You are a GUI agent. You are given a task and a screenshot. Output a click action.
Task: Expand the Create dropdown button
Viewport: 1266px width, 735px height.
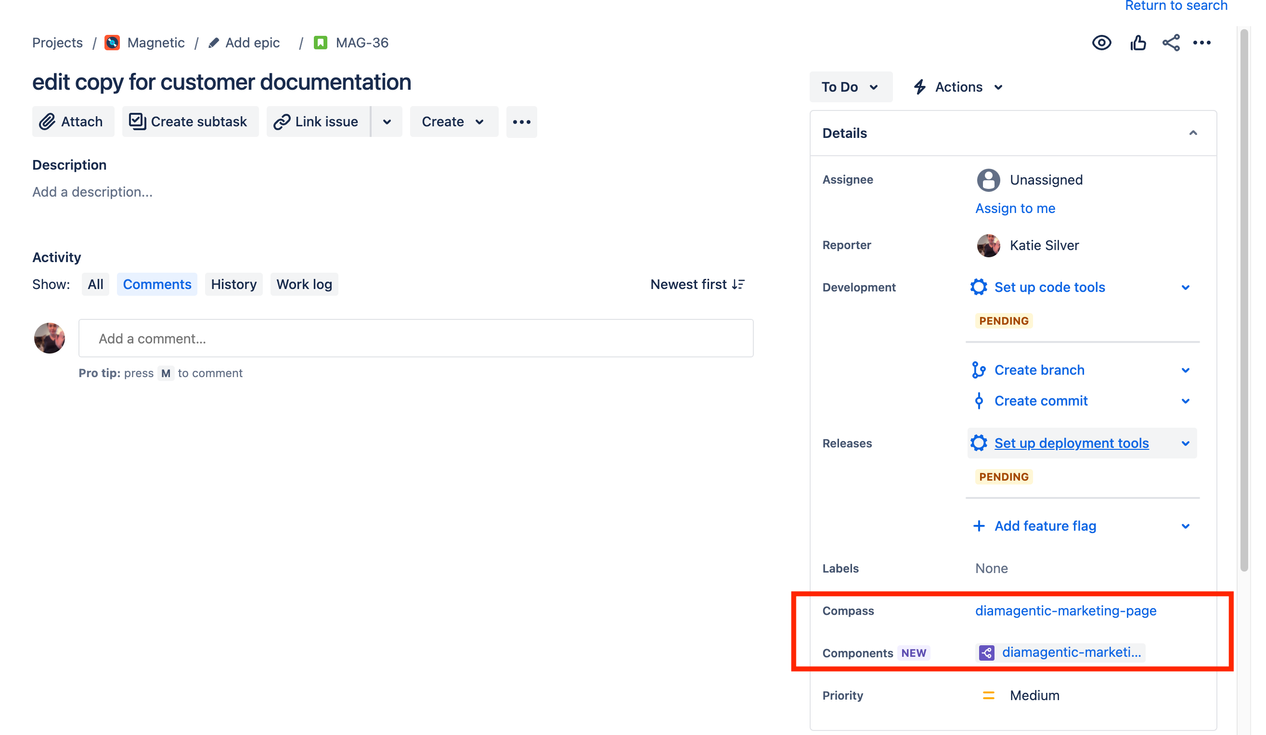[x=454, y=122]
